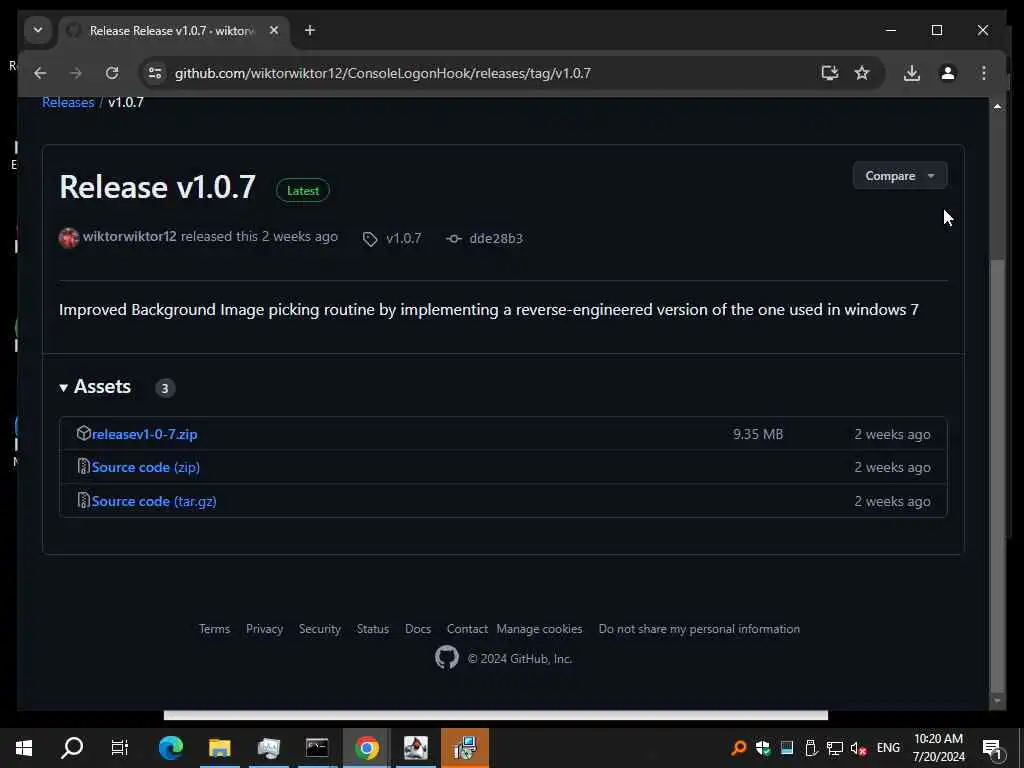
Task: Bookmark this page with the star icon
Action: pyautogui.click(x=862, y=73)
